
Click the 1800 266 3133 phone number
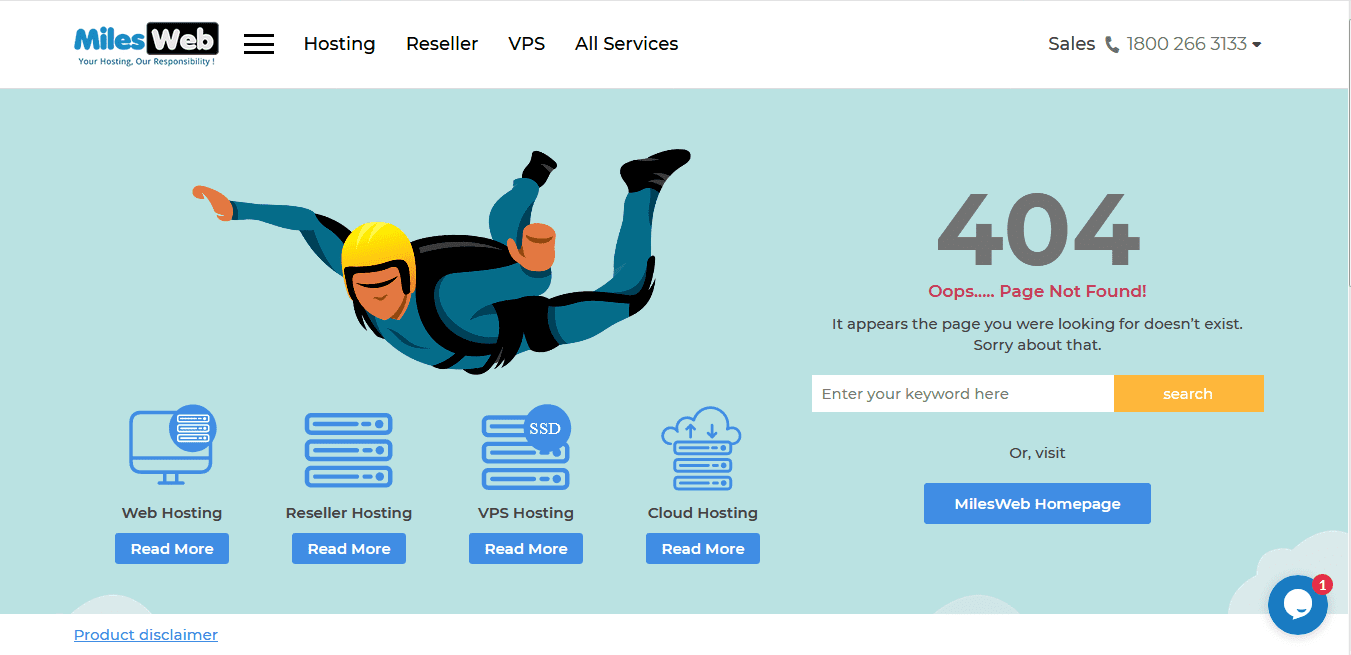click(1187, 44)
